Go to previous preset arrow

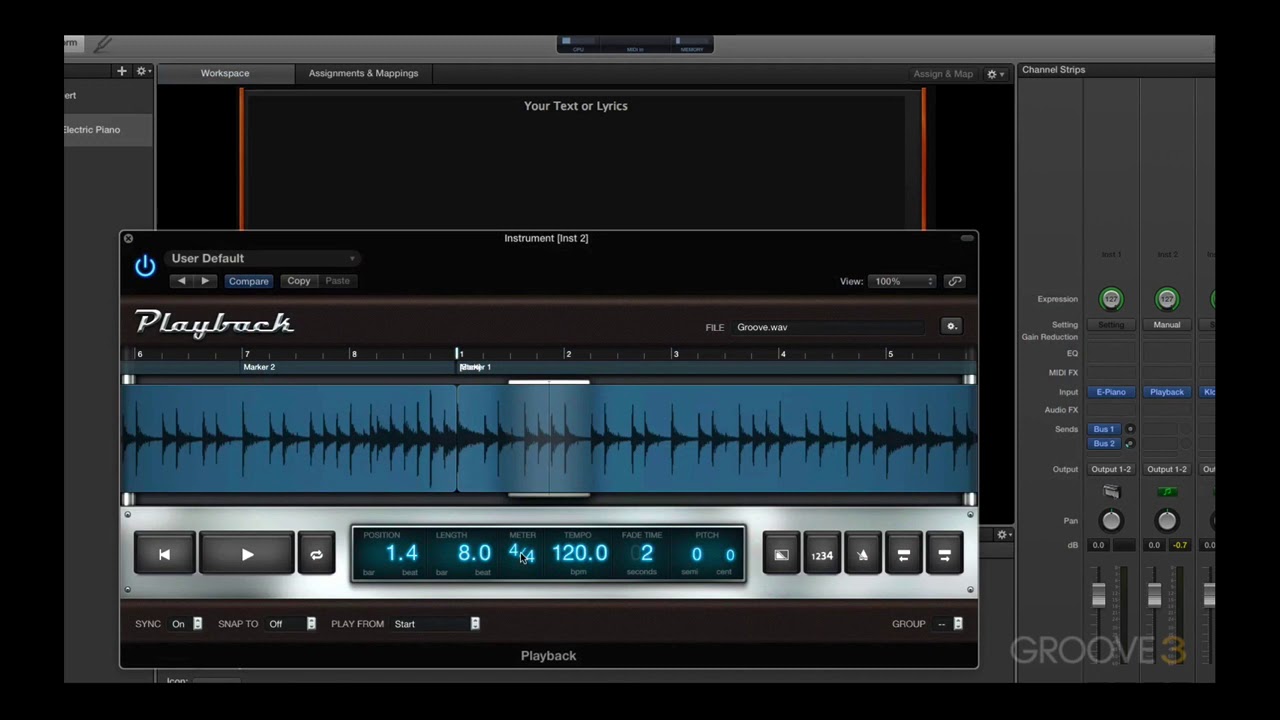(x=181, y=281)
